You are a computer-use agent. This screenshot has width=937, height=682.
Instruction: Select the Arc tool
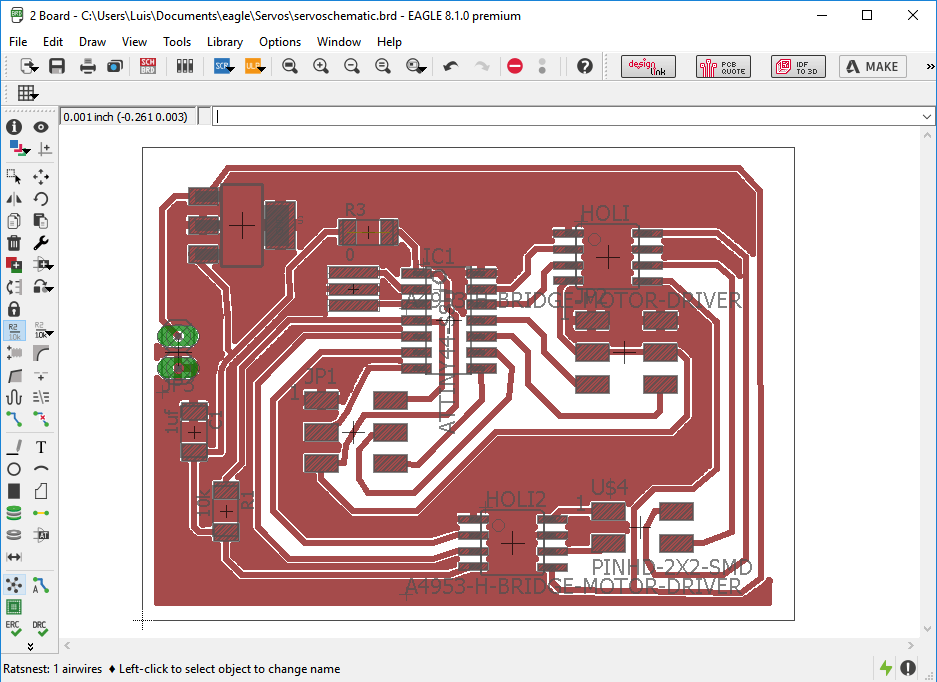[x=41, y=469]
